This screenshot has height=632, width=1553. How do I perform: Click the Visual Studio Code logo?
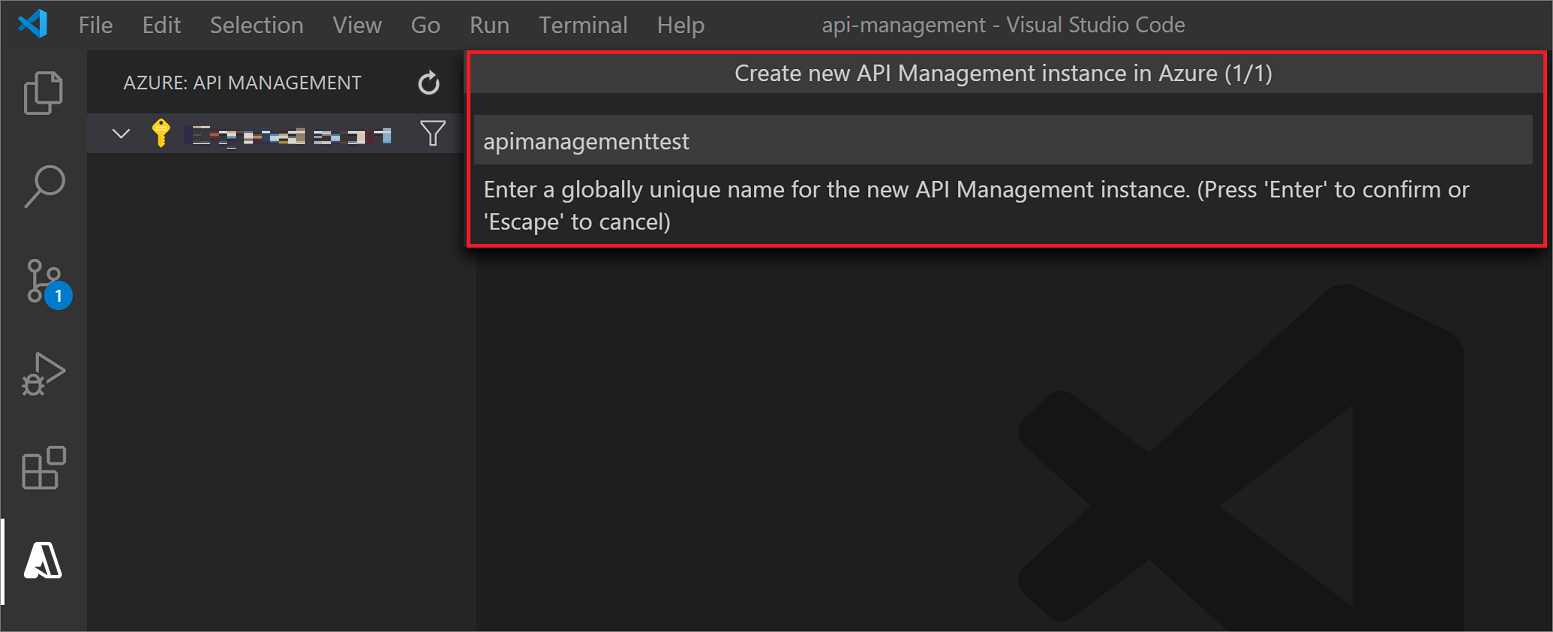[x=32, y=24]
